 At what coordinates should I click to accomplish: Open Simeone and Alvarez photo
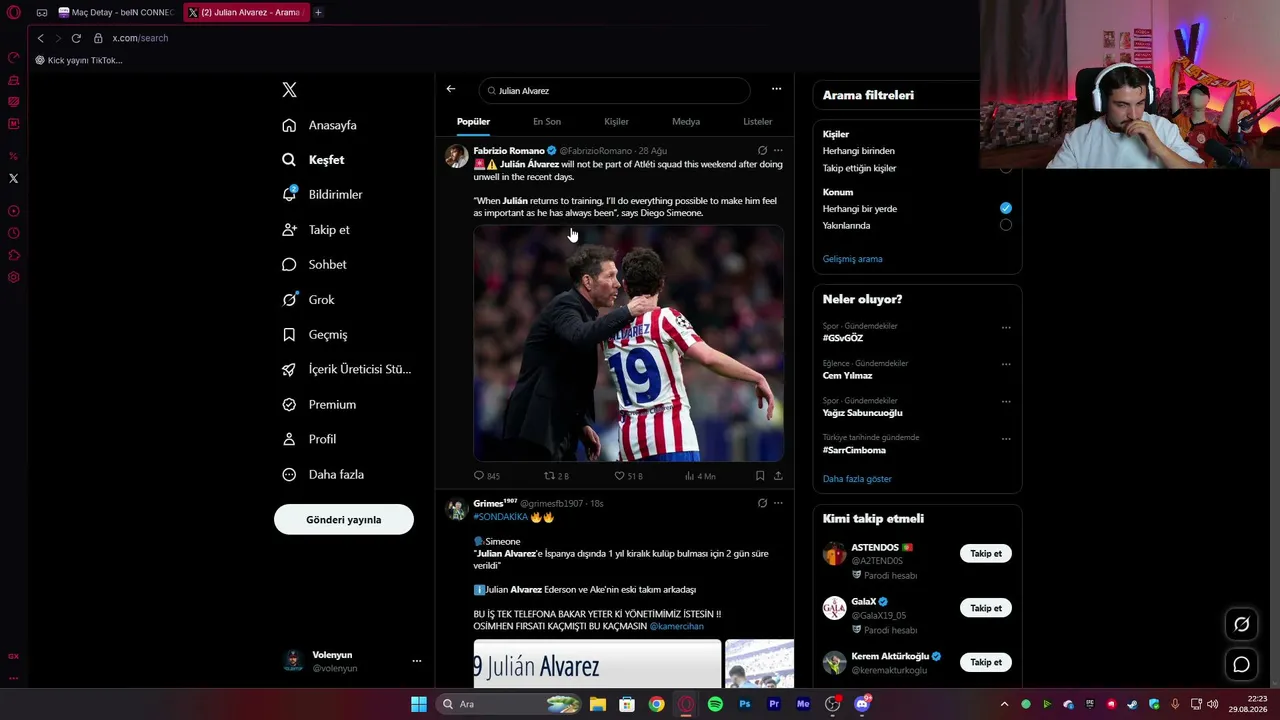pyautogui.click(x=628, y=343)
